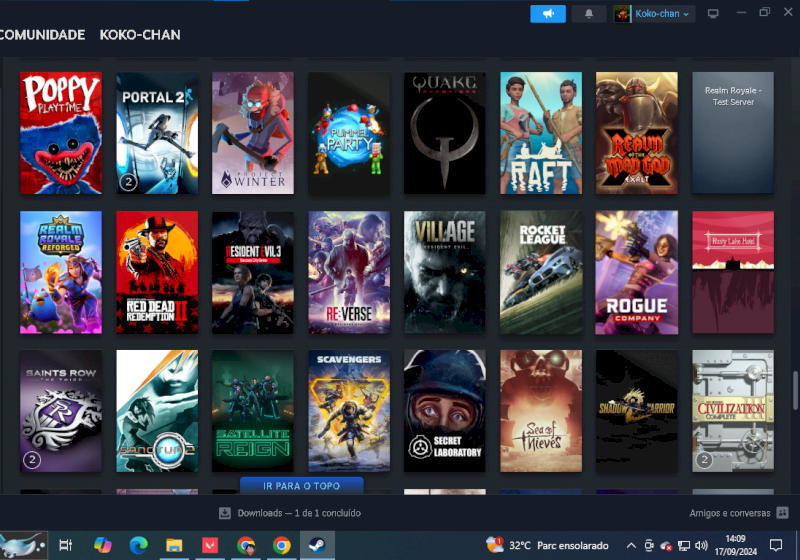Open Rogue Company game cover
This screenshot has height=560, width=800.
637,272
